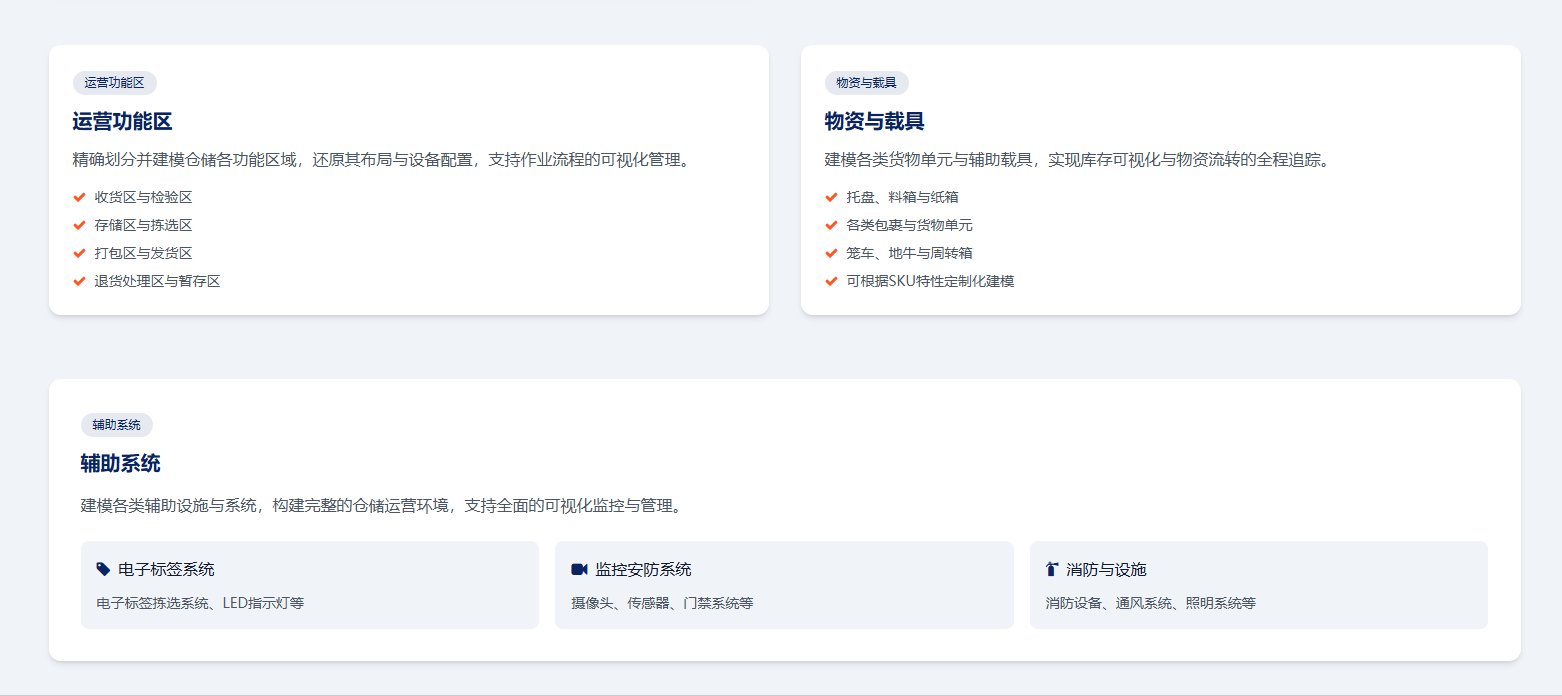
Task: Click the description starting 精确划分并建模仓储各功能区域
Action: pyautogui.click(x=384, y=160)
